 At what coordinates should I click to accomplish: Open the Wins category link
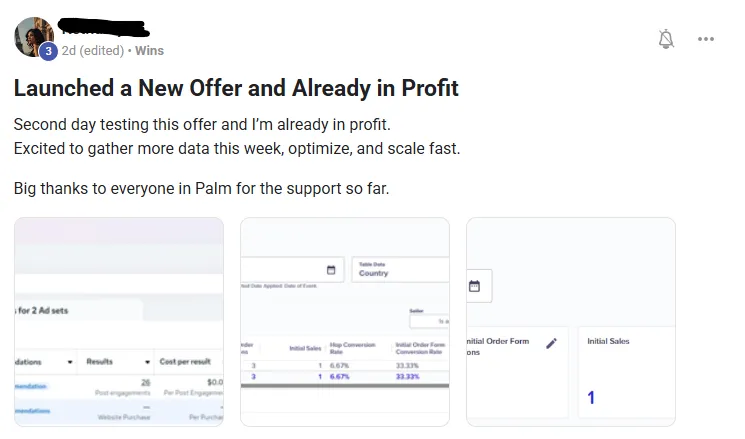pos(149,50)
